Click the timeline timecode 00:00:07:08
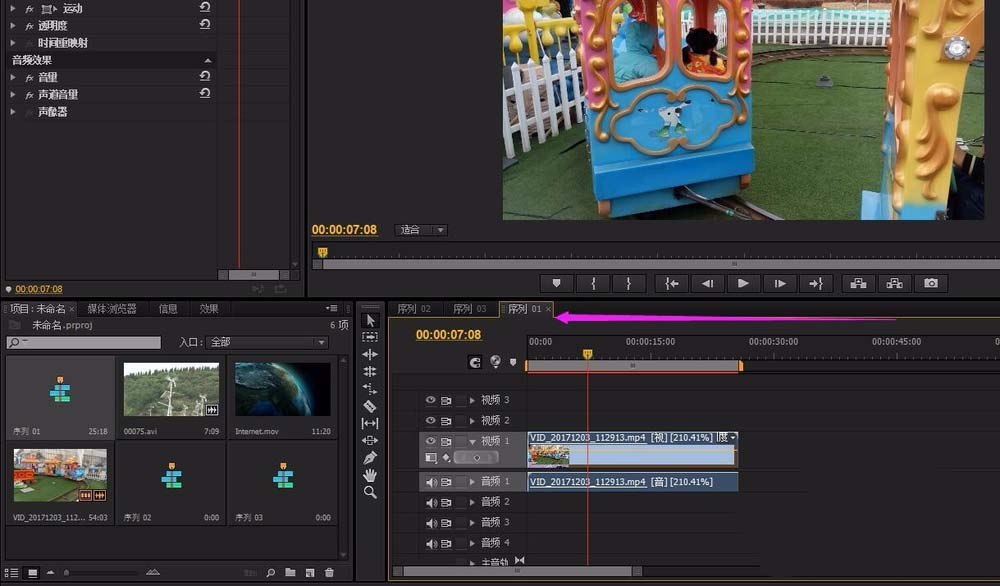The image size is (1000, 586). [x=448, y=335]
